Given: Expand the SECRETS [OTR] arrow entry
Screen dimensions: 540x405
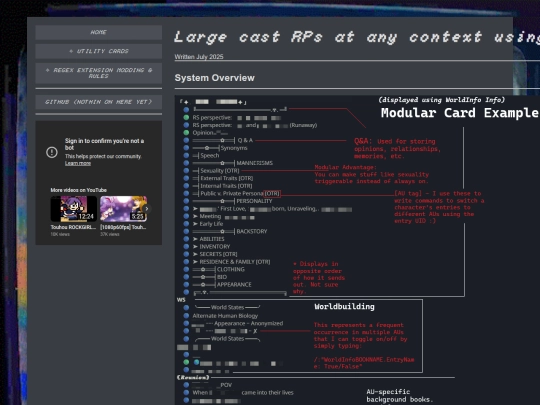Looking at the screenshot, I should coord(195,254).
